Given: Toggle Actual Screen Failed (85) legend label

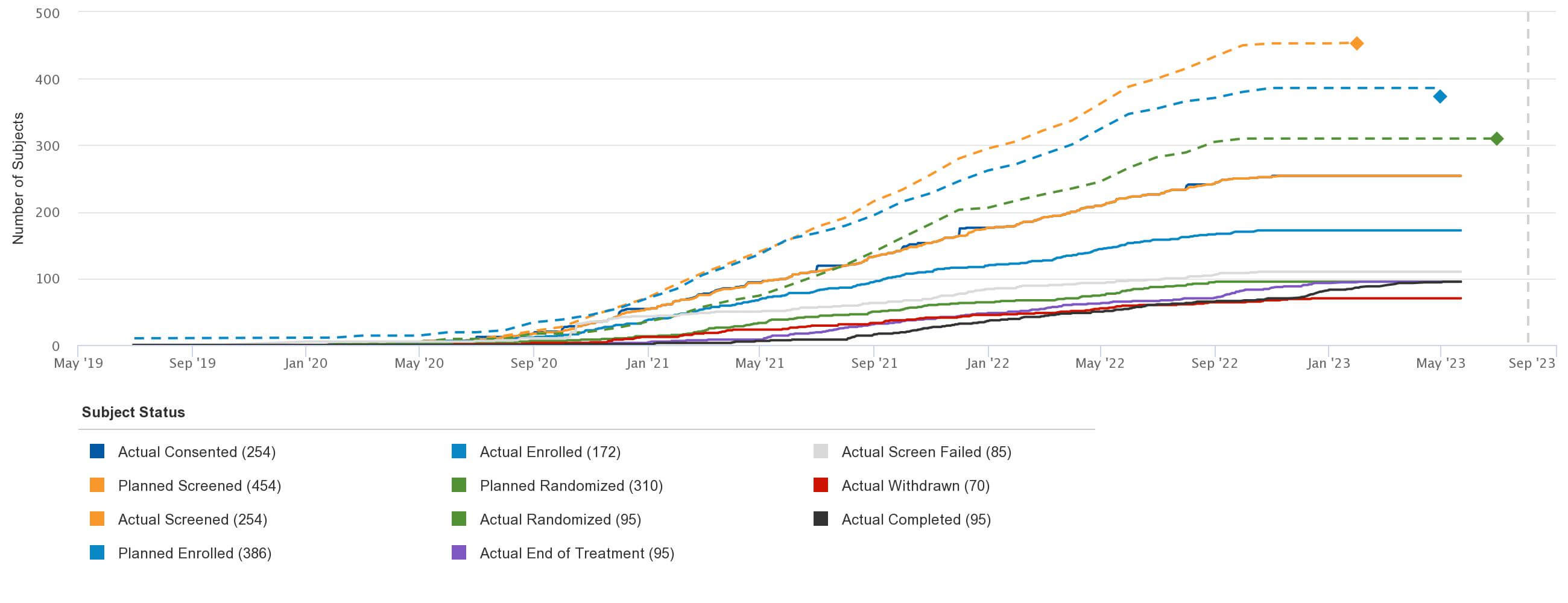Looking at the screenshot, I should click(926, 452).
